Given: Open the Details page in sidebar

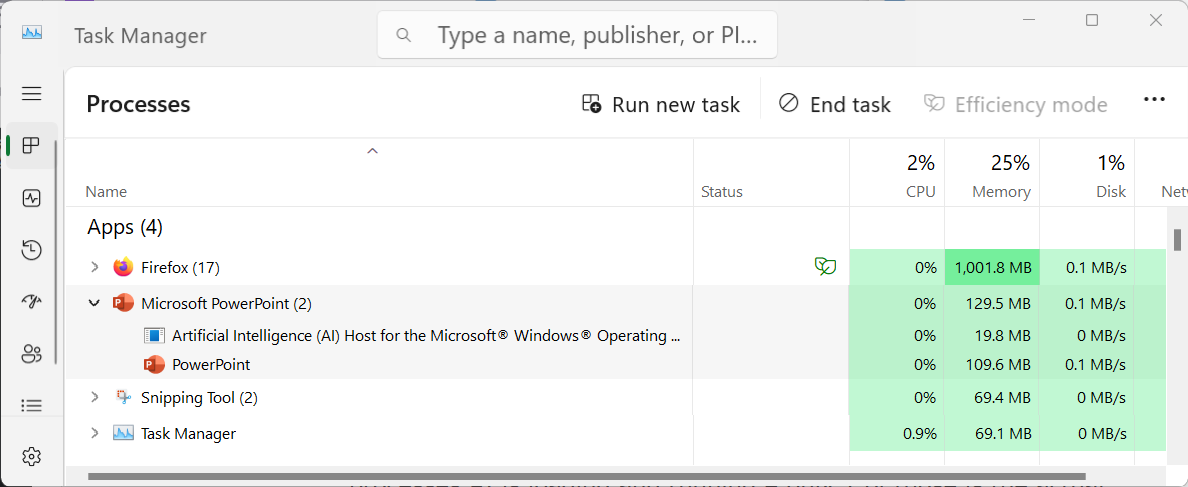Looking at the screenshot, I should [x=31, y=405].
